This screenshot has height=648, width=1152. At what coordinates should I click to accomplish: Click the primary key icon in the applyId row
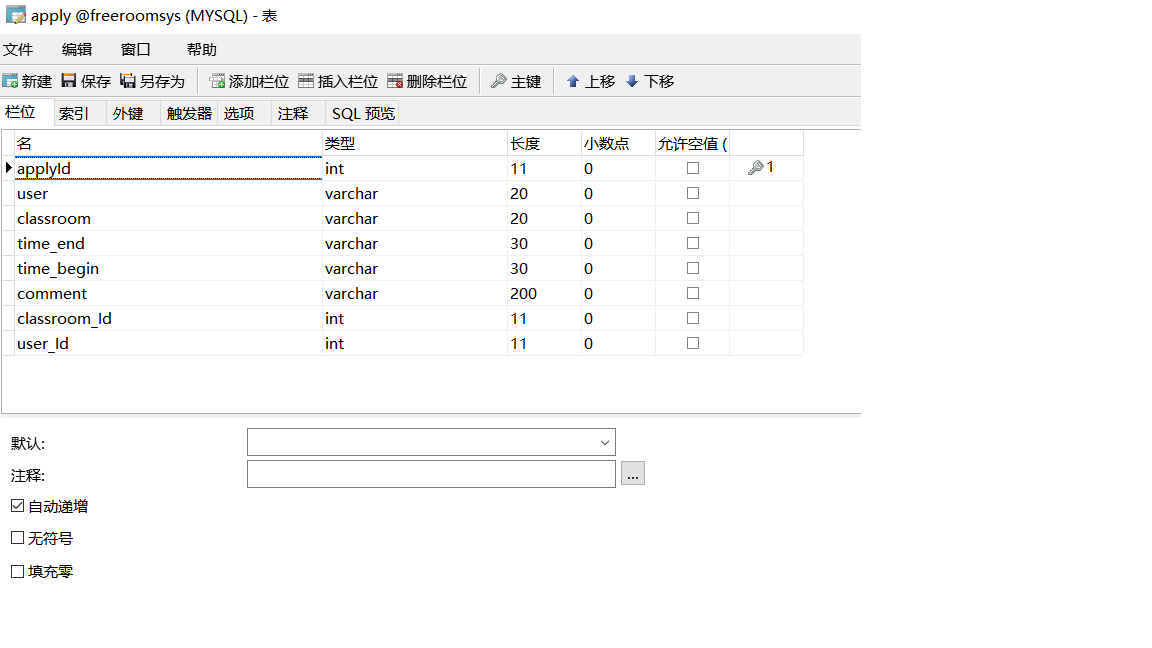[755, 168]
